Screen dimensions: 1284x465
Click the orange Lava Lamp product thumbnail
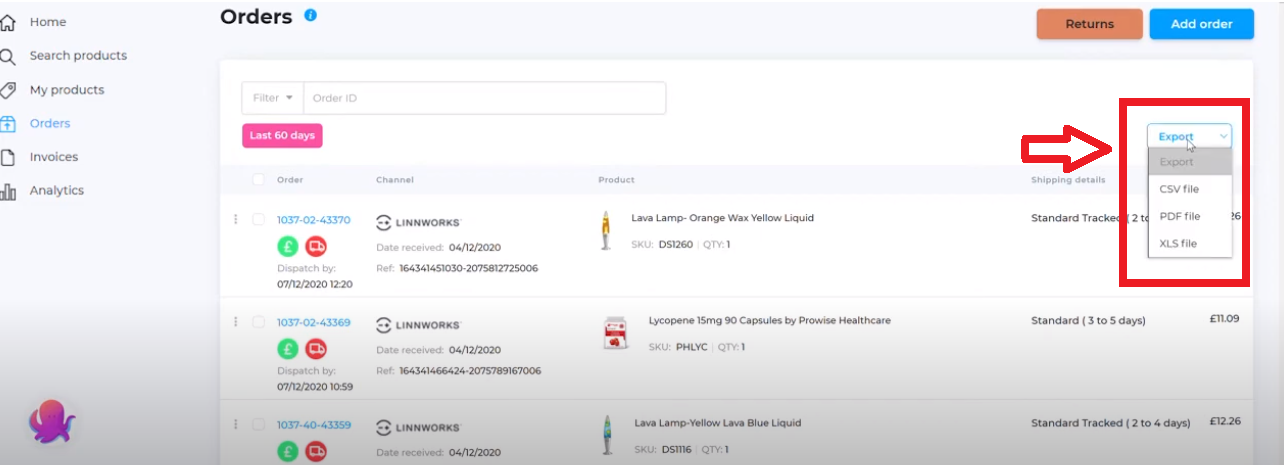click(x=605, y=230)
